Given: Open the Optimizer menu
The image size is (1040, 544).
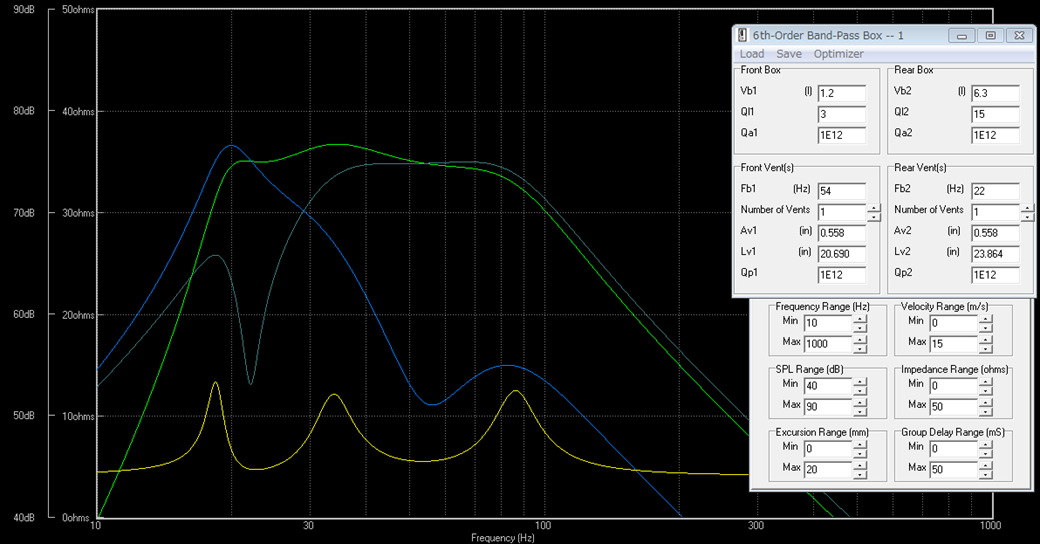Looking at the screenshot, I should [838, 54].
